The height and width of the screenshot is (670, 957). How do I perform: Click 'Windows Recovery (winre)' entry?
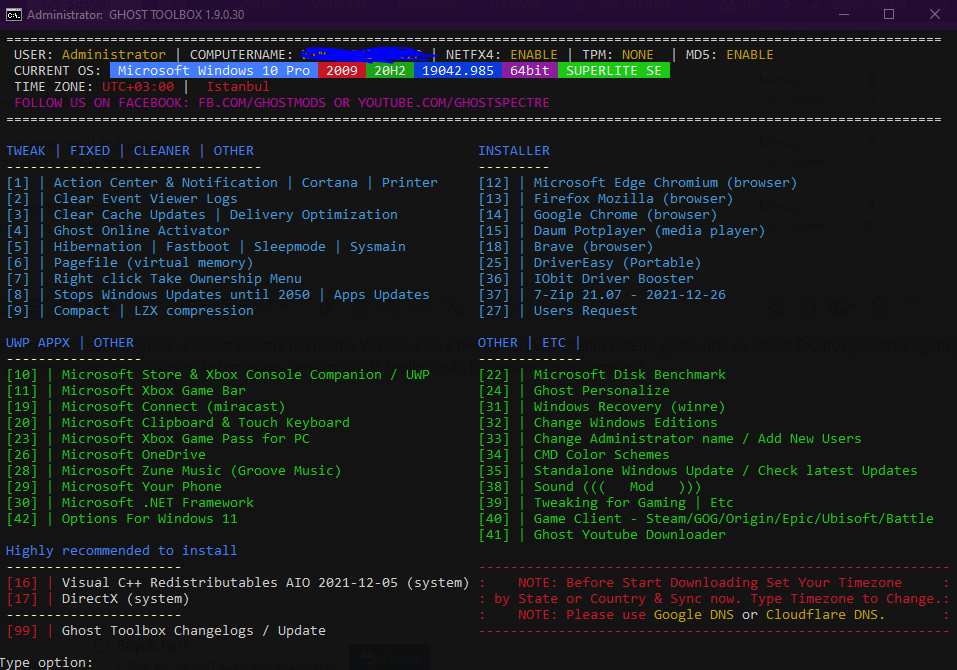pos(629,406)
